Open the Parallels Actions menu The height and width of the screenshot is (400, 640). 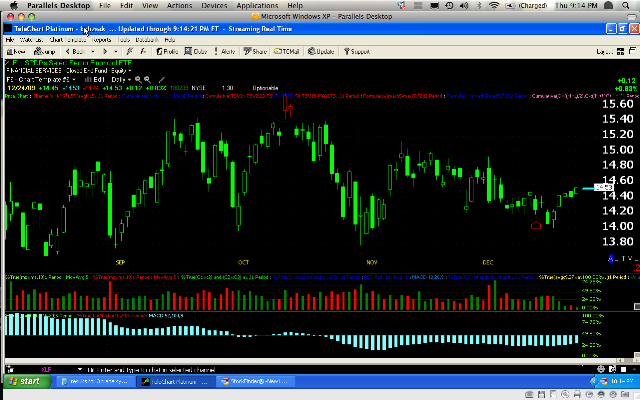click(x=179, y=5)
